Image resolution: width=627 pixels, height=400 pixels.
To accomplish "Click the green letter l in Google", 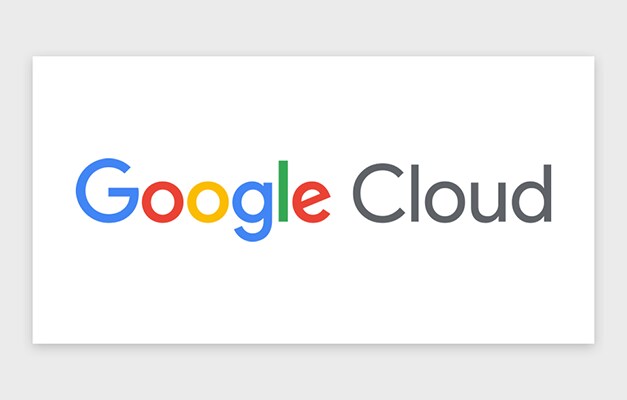I will [283, 191].
